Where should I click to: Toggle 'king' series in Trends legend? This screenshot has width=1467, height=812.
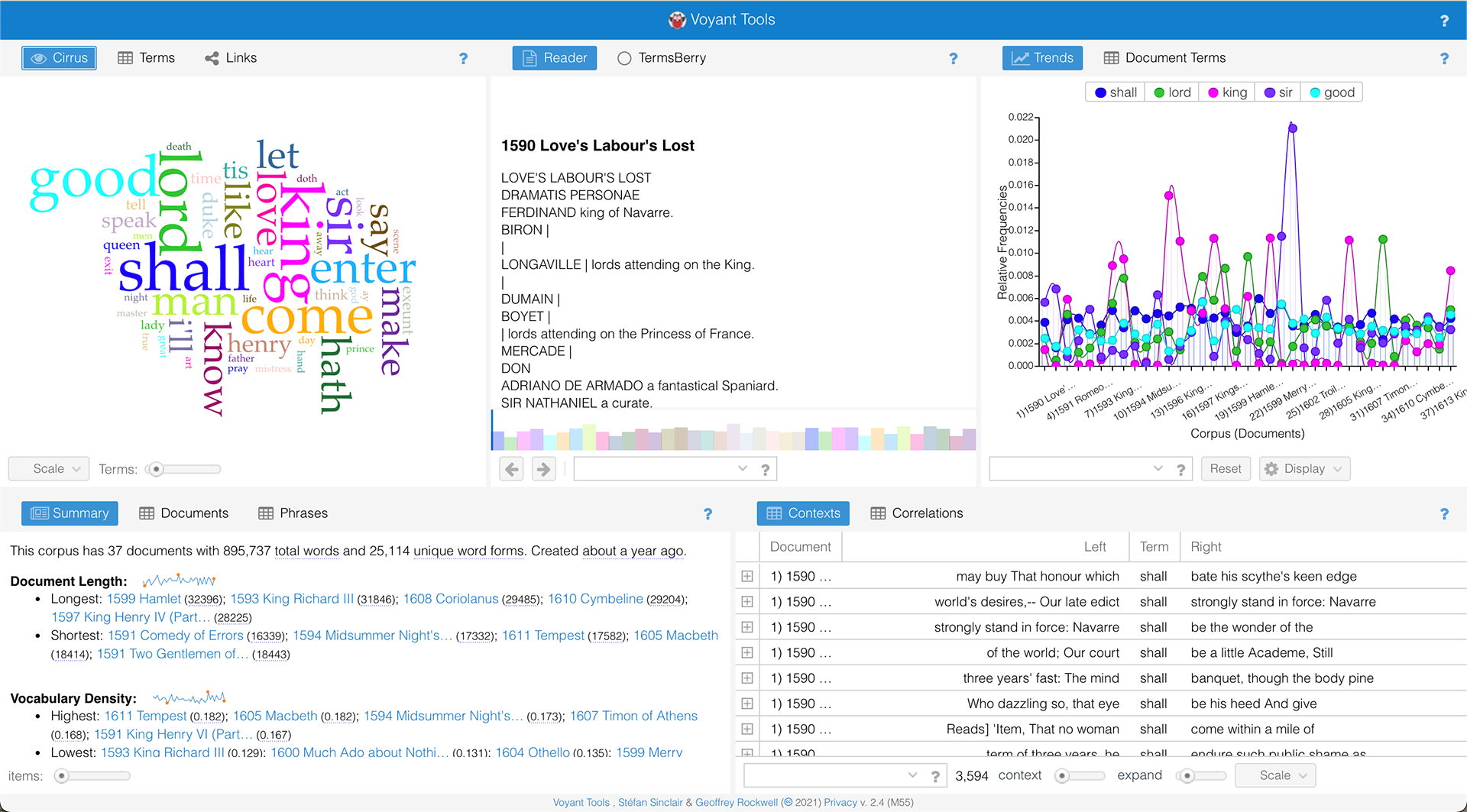[1227, 92]
